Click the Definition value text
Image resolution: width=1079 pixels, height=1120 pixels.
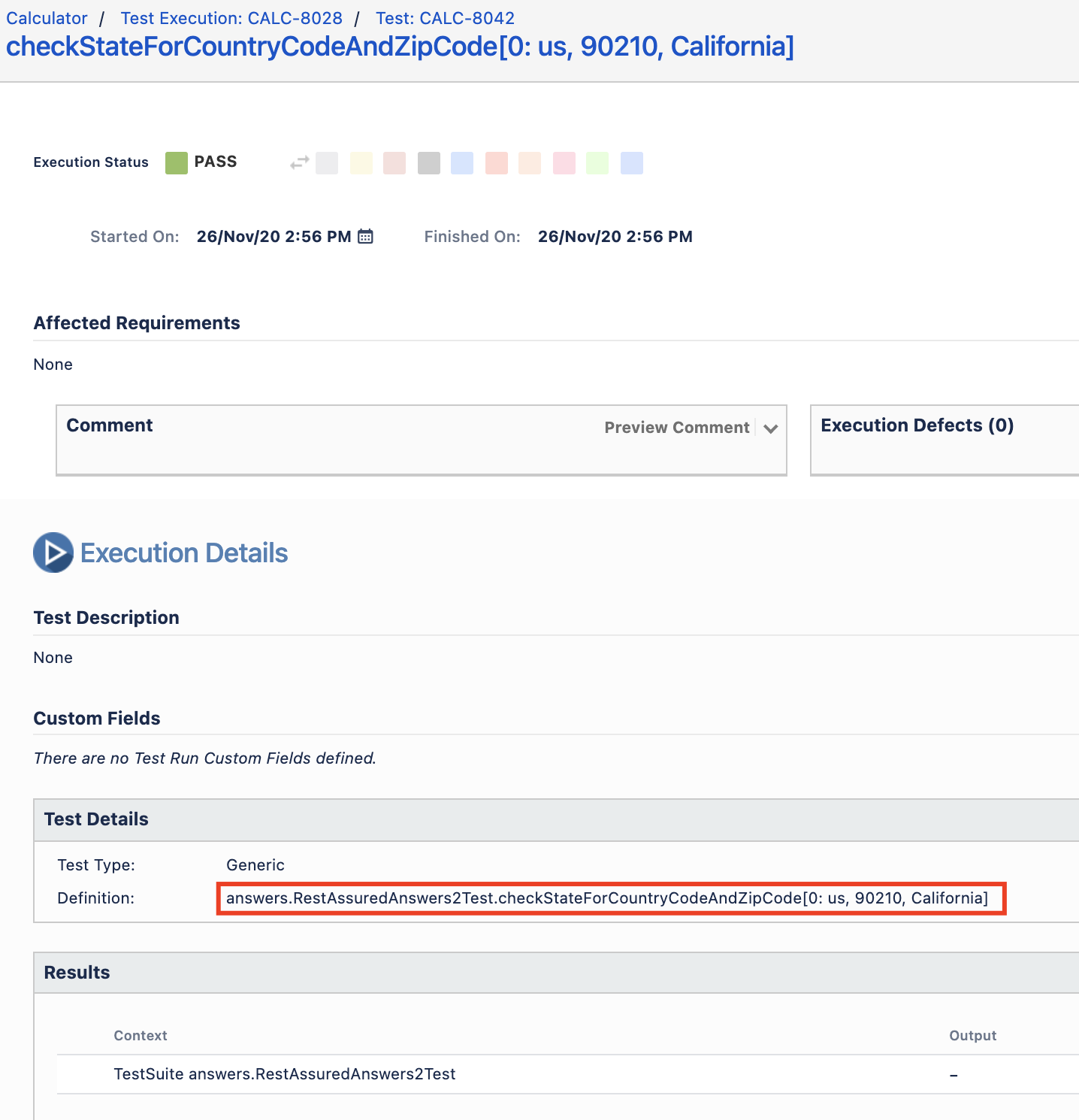pyautogui.click(x=607, y=898)
